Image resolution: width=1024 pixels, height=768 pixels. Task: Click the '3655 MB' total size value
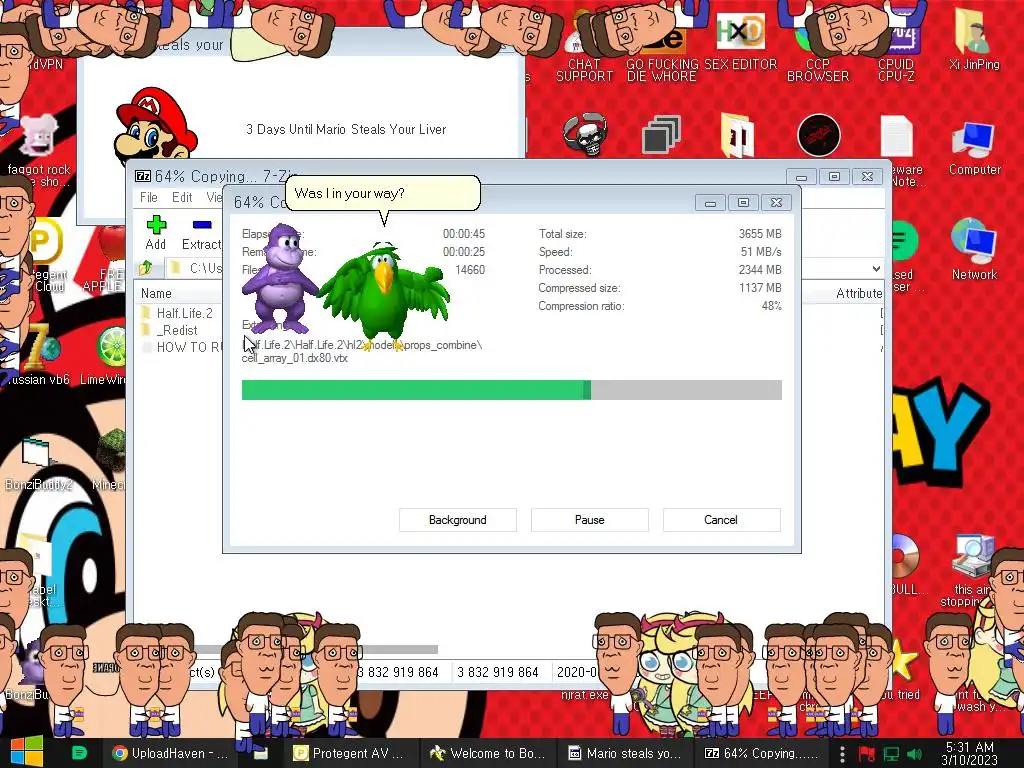coord(760,234)
